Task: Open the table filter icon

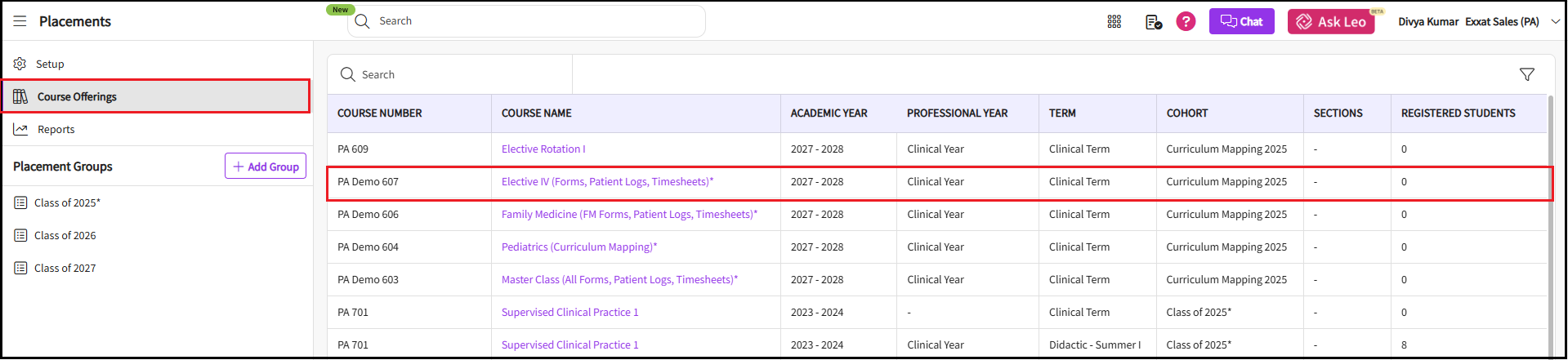Action: coord(1526,74)
